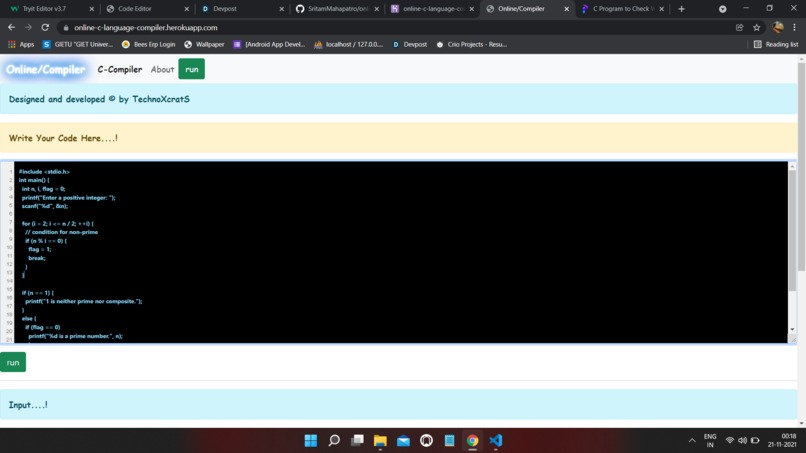The height and width of the screenshot is (453, 806).
Task: Open volume control icon
Action: (742, 441)
